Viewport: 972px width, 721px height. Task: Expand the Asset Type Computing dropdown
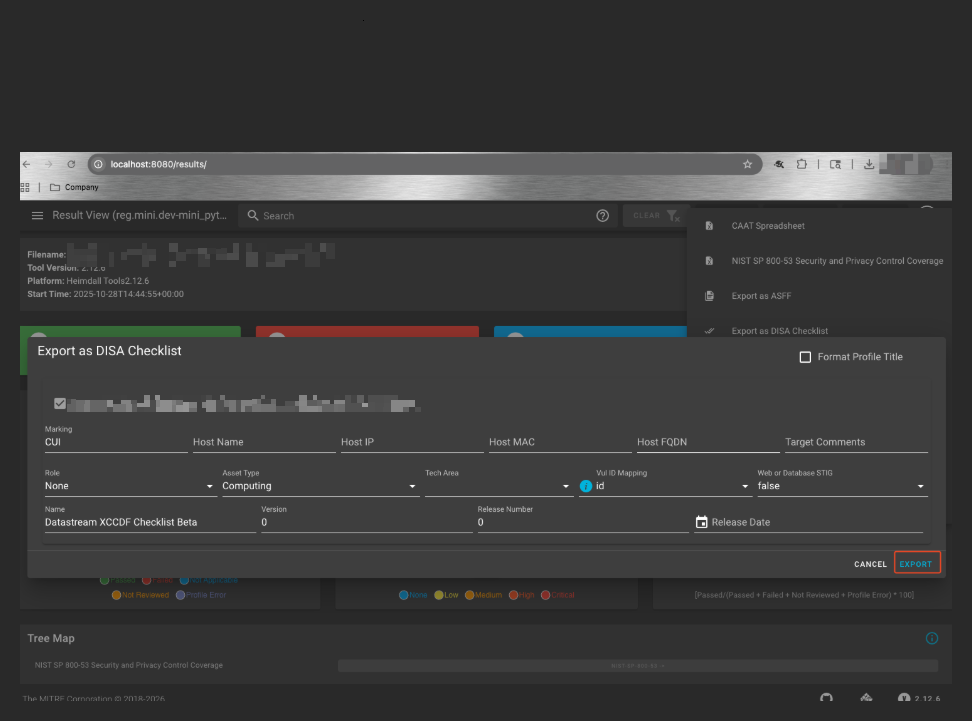(x=318, y=485)
